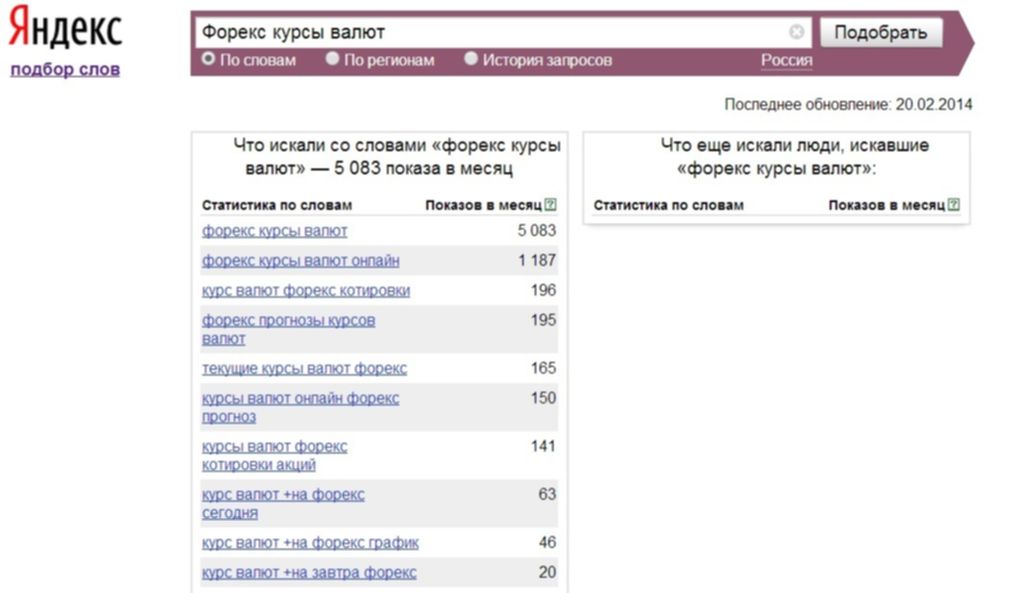This screenshot has width=1024, height=593.
Task: Click the value 165 in the table
Action: click(x=543, y=368)
